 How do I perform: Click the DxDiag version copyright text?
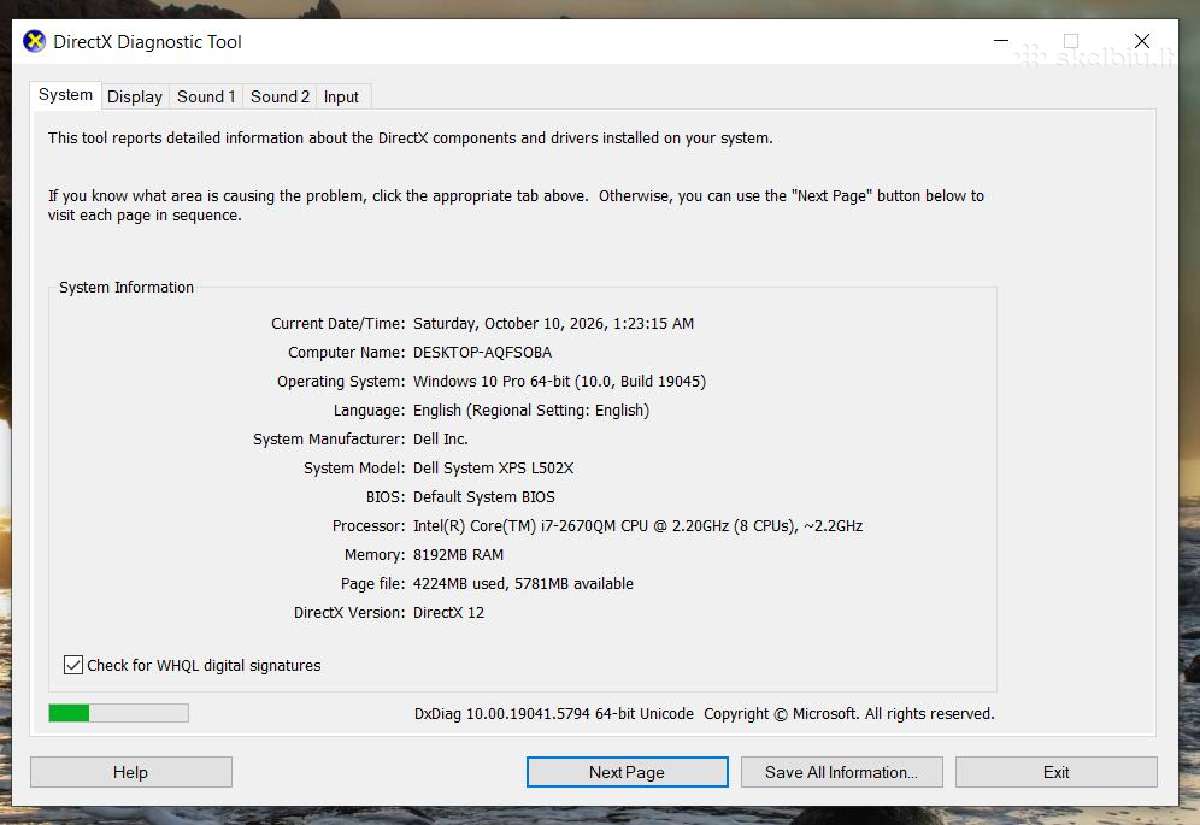tap(705, 714)
